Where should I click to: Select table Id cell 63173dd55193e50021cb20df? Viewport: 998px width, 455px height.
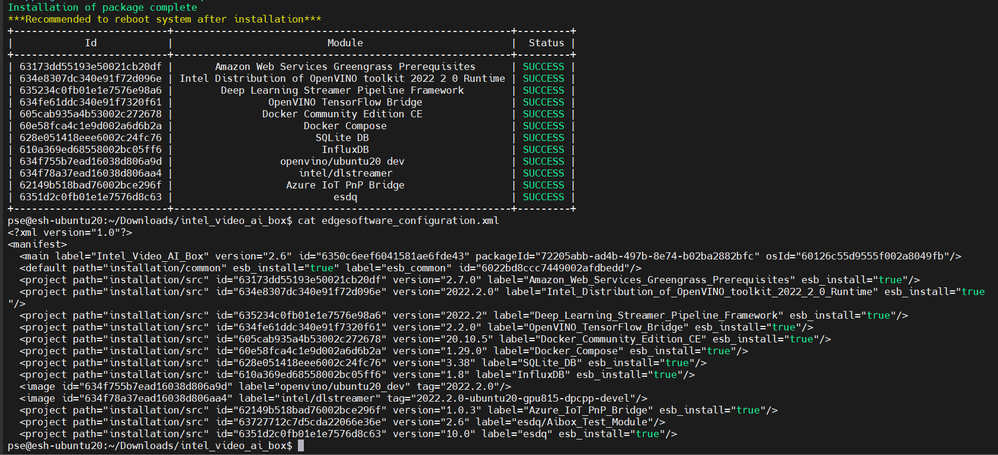[x=90, y=67]
